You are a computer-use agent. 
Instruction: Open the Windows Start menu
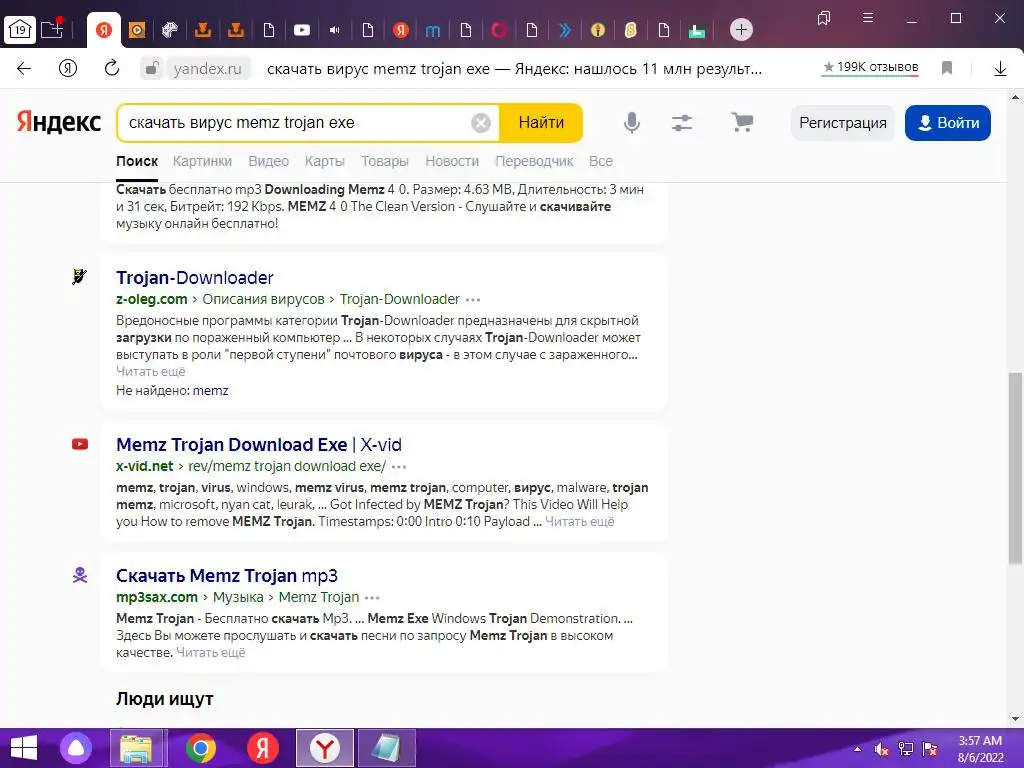coord(24,748)
